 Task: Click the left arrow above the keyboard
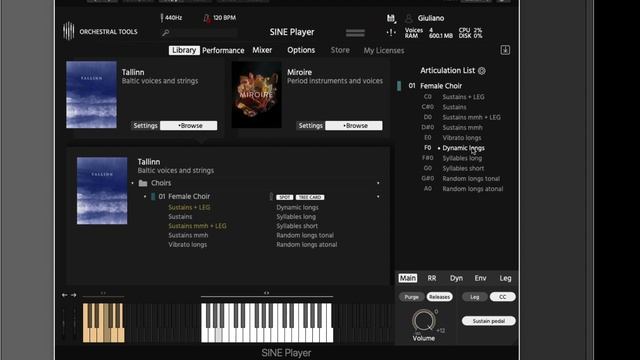[x=64, y=295]
